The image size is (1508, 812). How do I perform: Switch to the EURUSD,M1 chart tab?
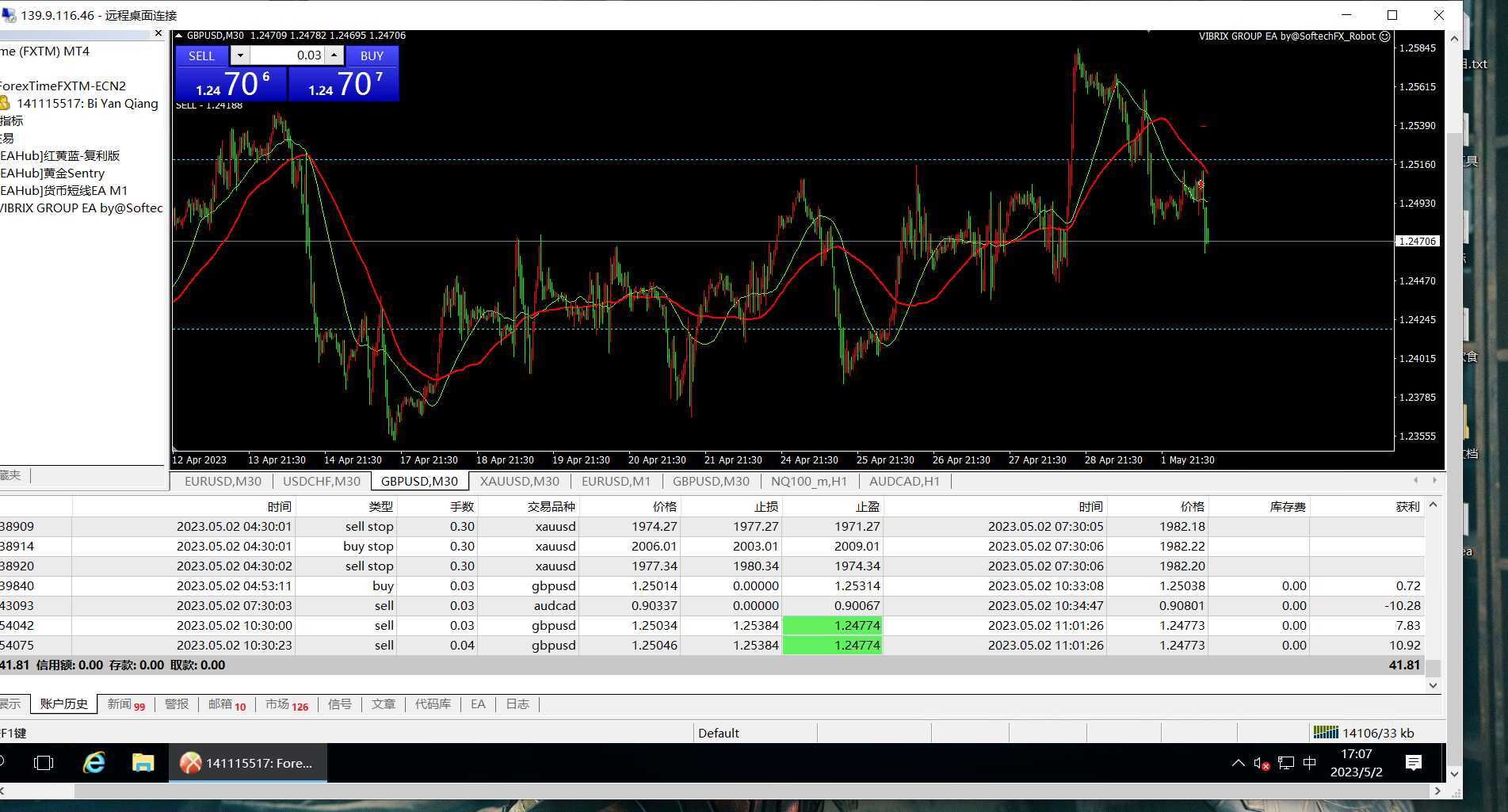click(616, 481)
